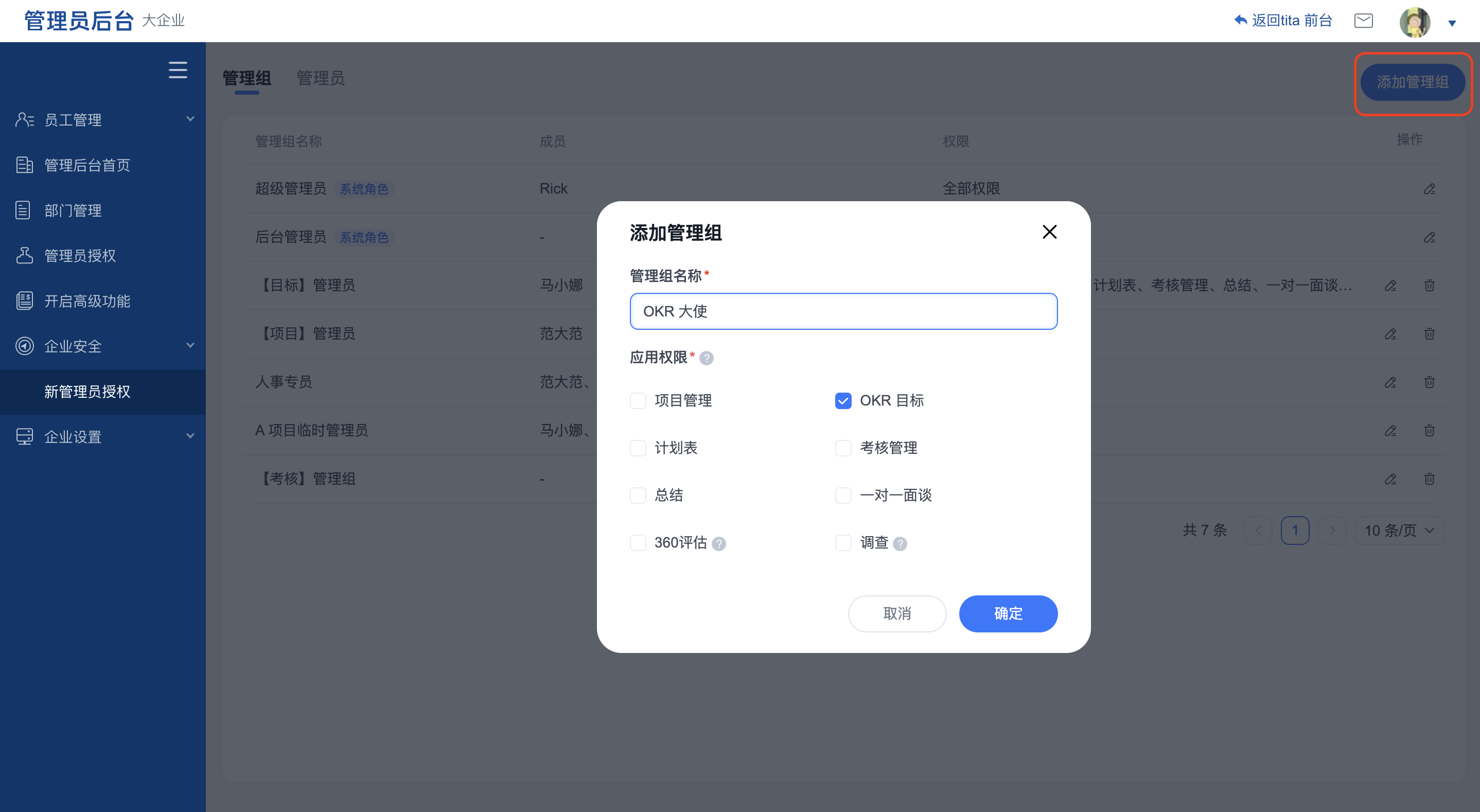This screenshot has height=812, width=1480.
Task: Expand the 员工管理 chevron
Action: [x=190, y=119]
